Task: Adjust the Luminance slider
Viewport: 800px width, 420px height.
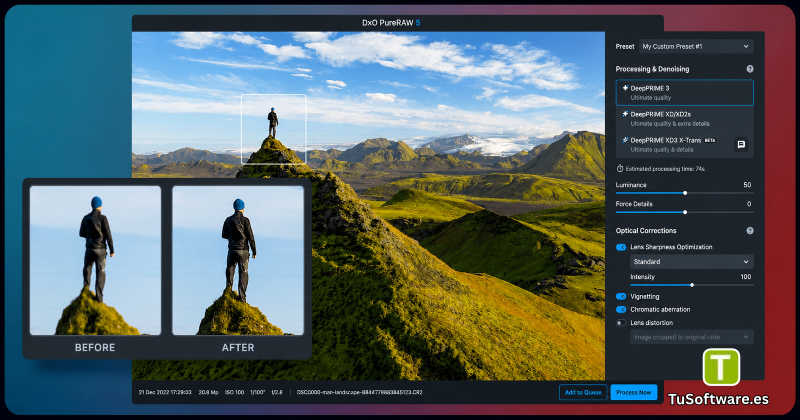Action: (685, 193)
